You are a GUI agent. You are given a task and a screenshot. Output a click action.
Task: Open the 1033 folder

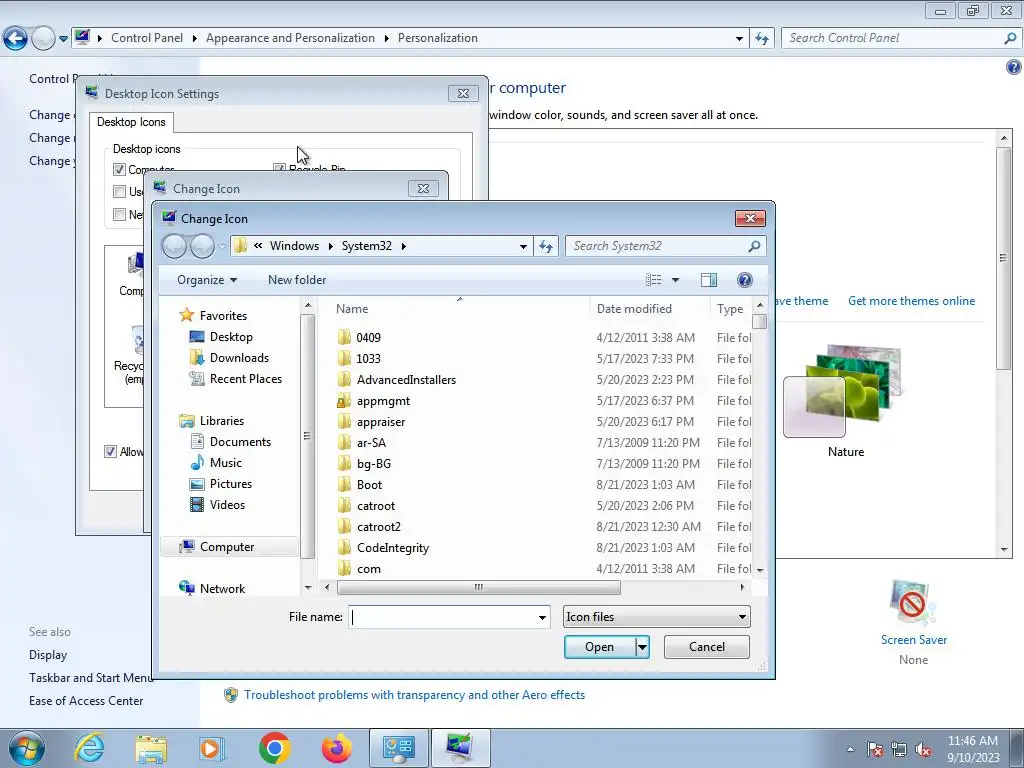click(368, 359)
